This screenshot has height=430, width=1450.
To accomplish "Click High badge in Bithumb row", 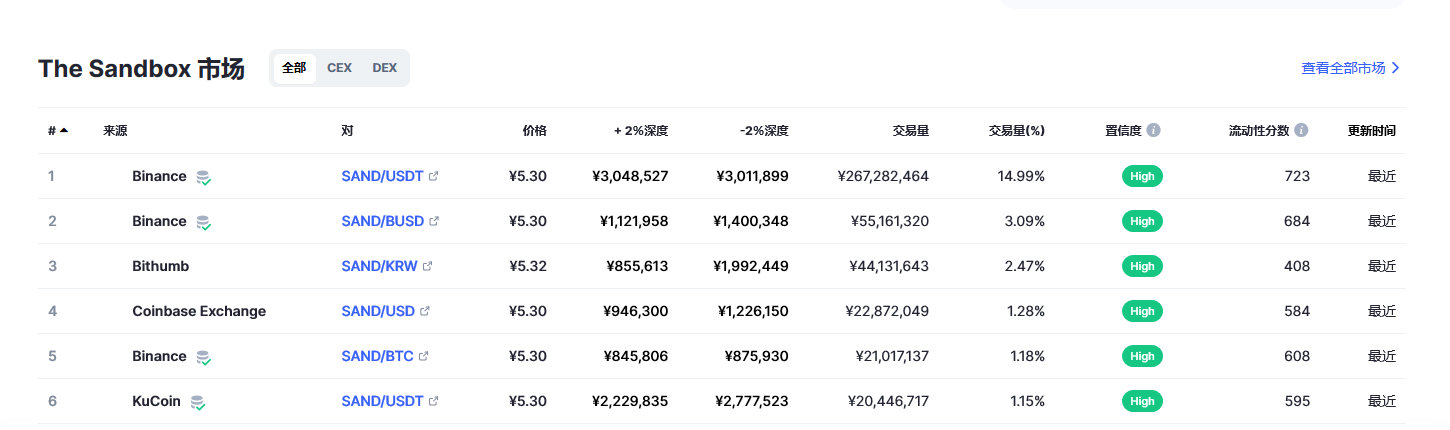I will (x=1142, y=266).
